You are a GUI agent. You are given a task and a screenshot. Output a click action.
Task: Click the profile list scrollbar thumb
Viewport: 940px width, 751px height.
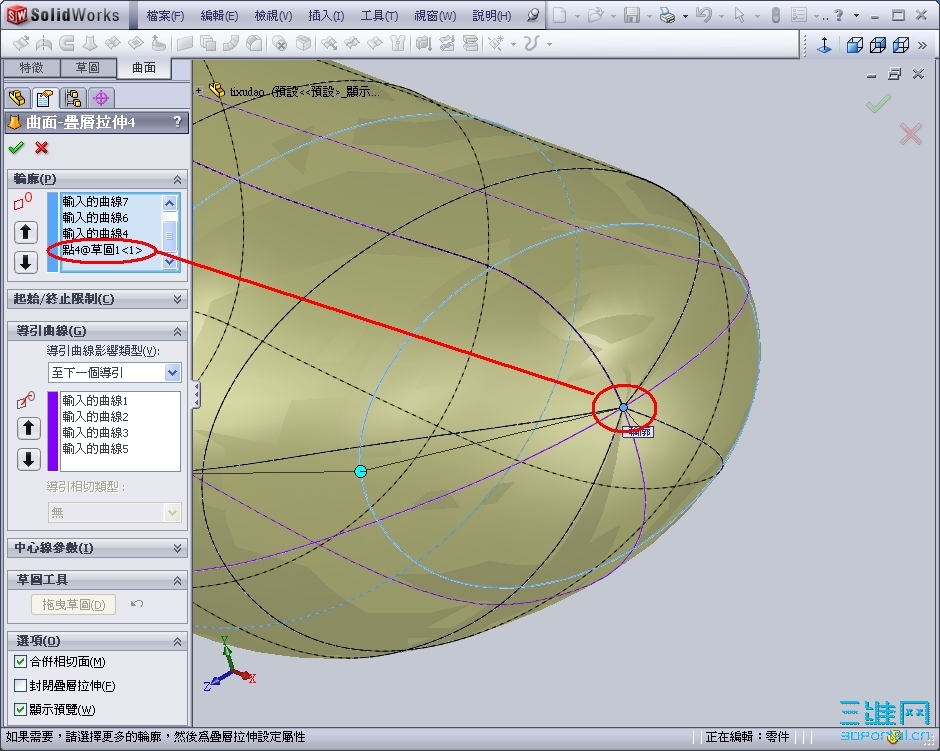pyautogui.click(x=170, y=234)
